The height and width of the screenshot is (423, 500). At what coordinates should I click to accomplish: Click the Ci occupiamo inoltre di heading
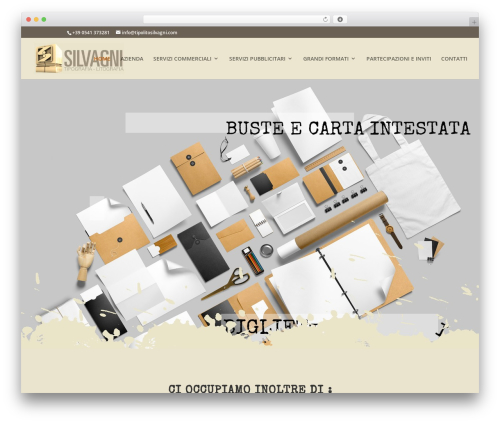pos(250,389)
